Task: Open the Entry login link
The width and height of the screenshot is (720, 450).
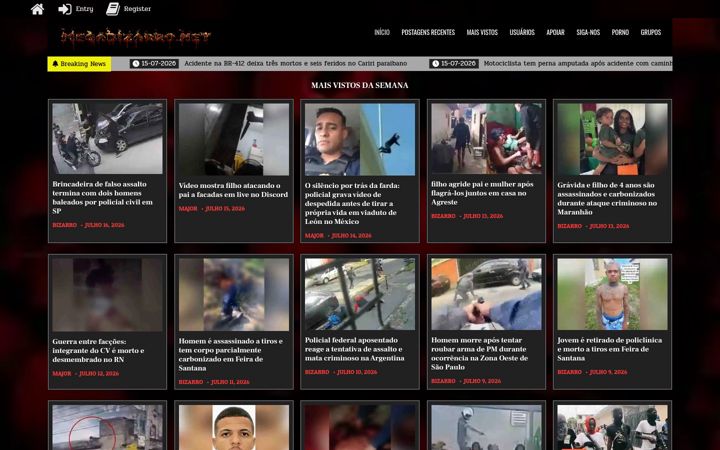Action: pyautogui.click(x=84, y=9)
